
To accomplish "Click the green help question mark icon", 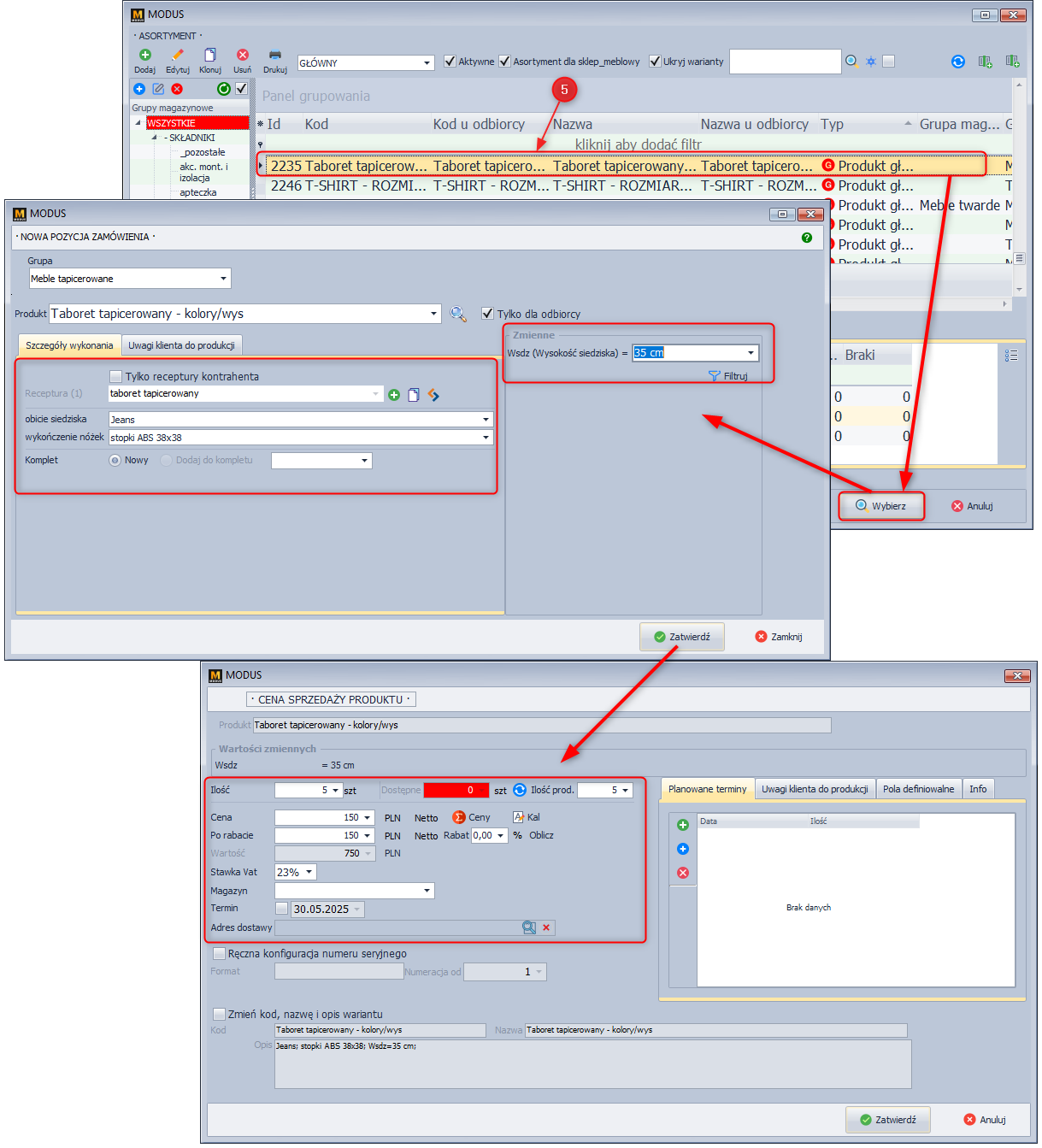I will coord(807,238).
